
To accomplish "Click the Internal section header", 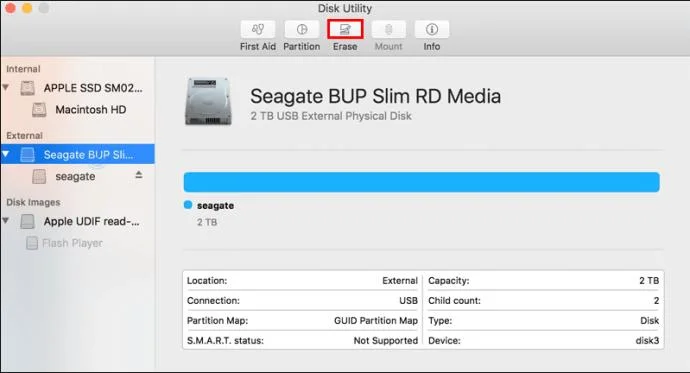I will pyautogui.click(x=23, y=69).
